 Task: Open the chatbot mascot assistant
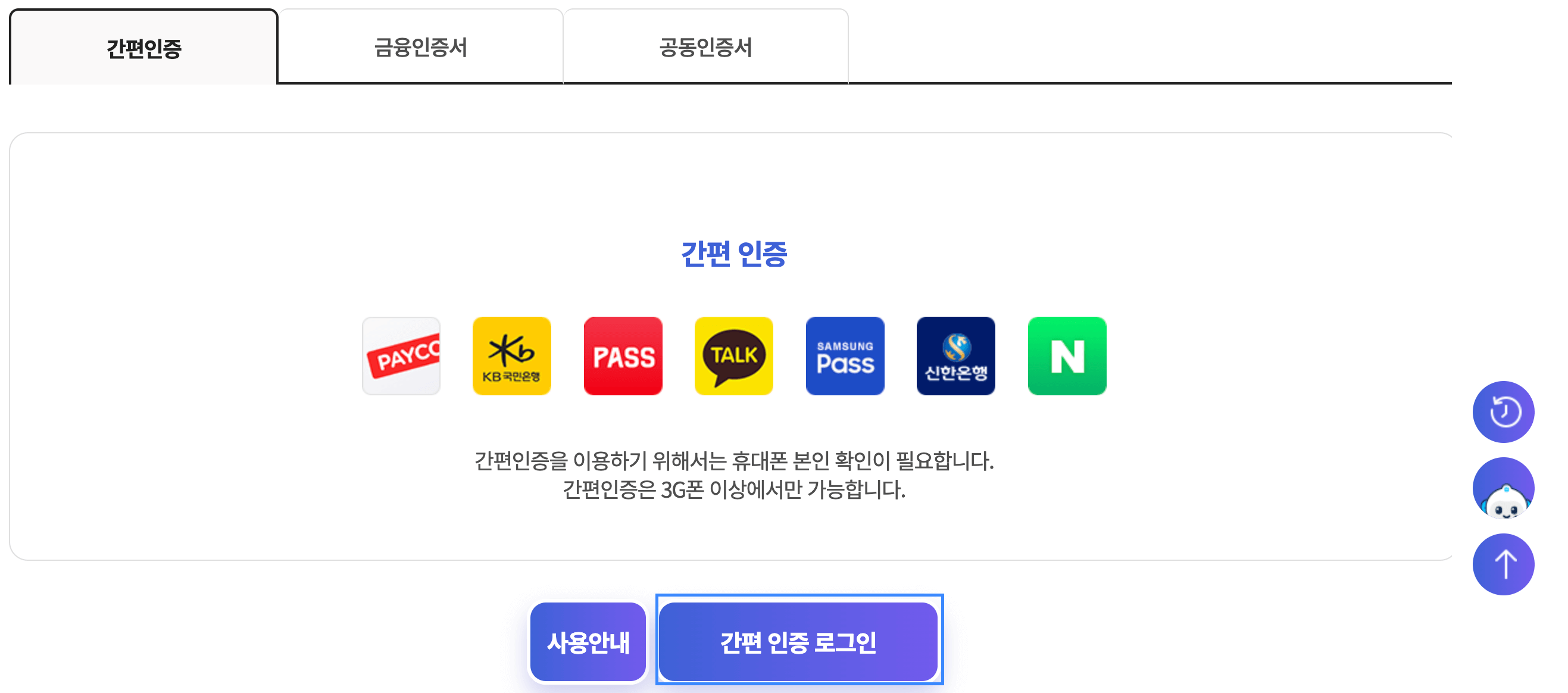click(1503, 488)
